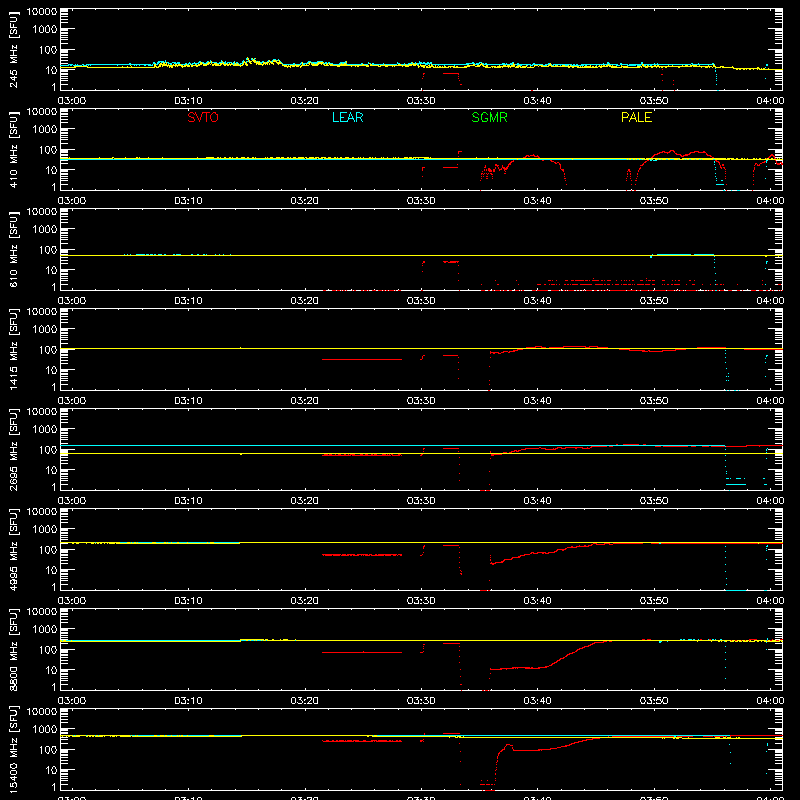The image size is (800, 800).
Task: Click 03:10 time label below 4995 MHz plot
Action: (x=188, y=601)
